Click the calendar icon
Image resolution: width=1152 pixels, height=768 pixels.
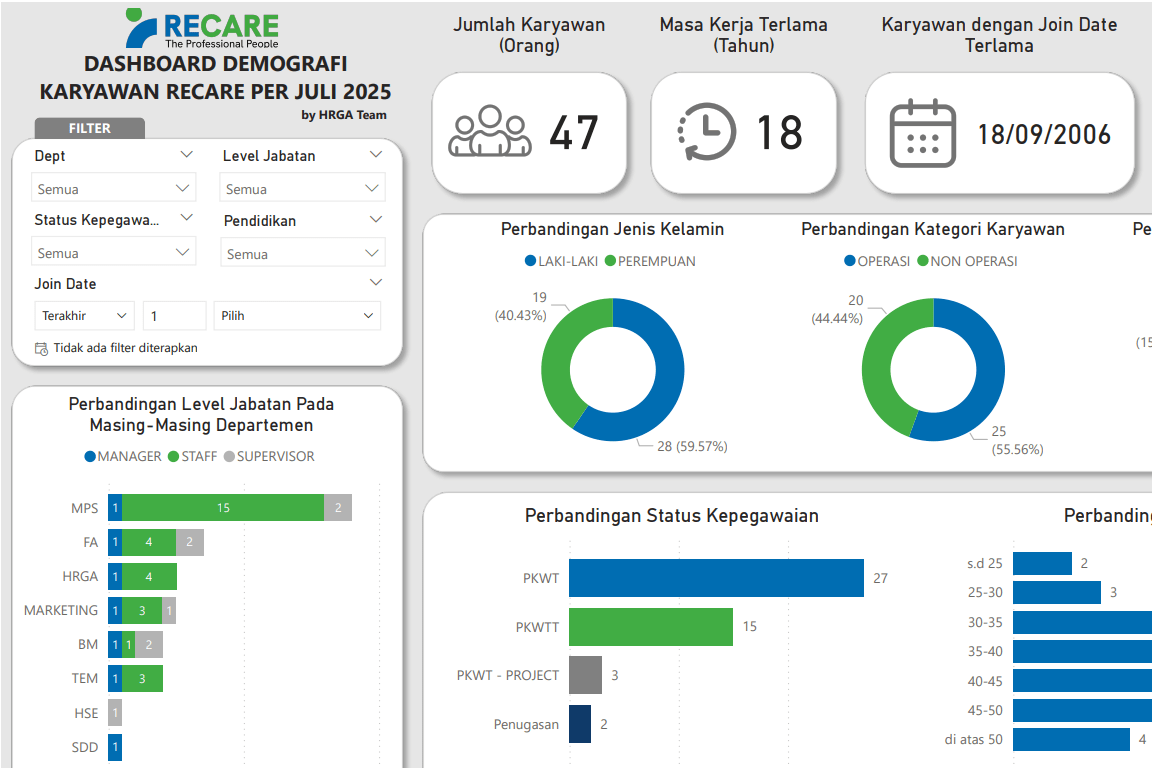(x=923, y=133)
